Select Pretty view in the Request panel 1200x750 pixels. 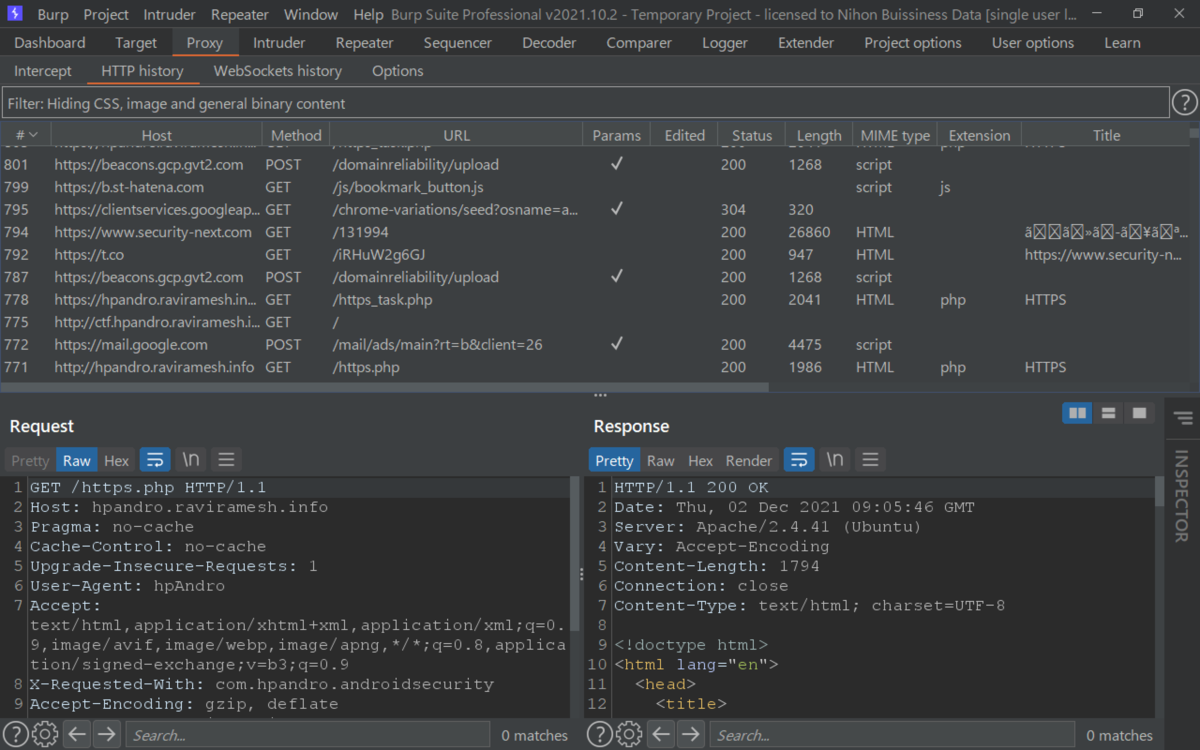tap(29, 460)
